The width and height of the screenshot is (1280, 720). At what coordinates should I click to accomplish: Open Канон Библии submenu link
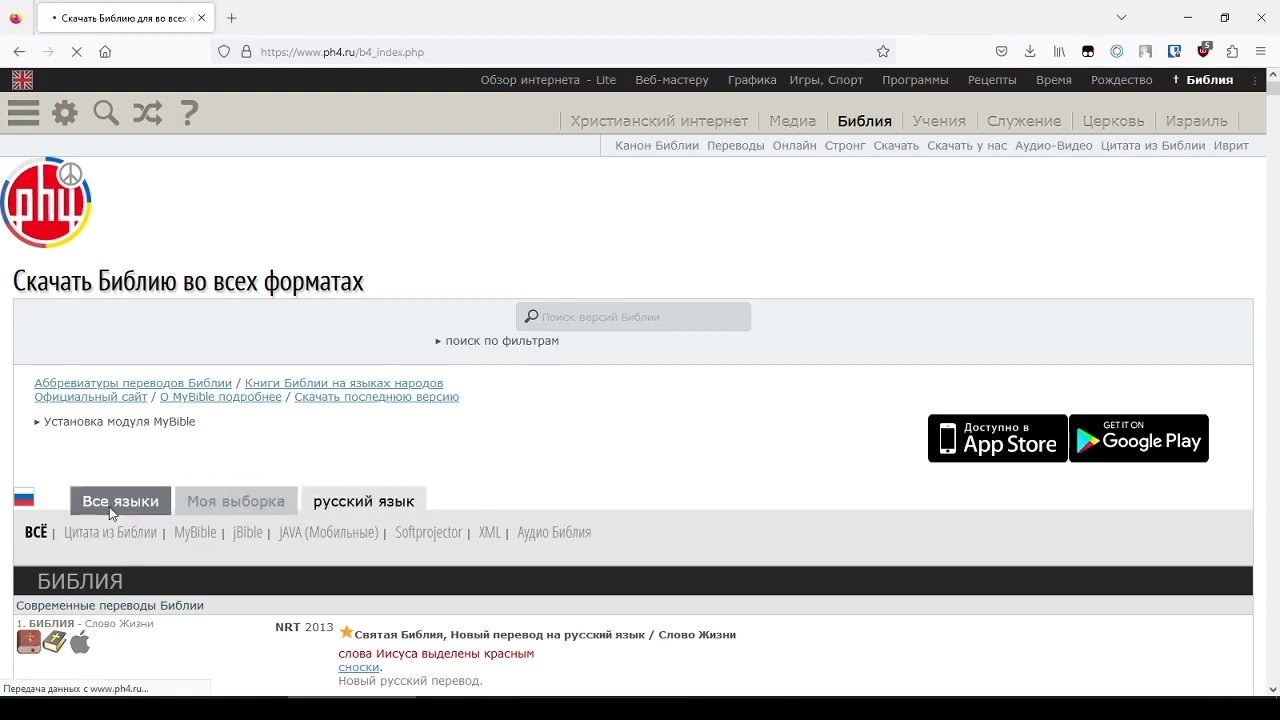tap(657, 146)
